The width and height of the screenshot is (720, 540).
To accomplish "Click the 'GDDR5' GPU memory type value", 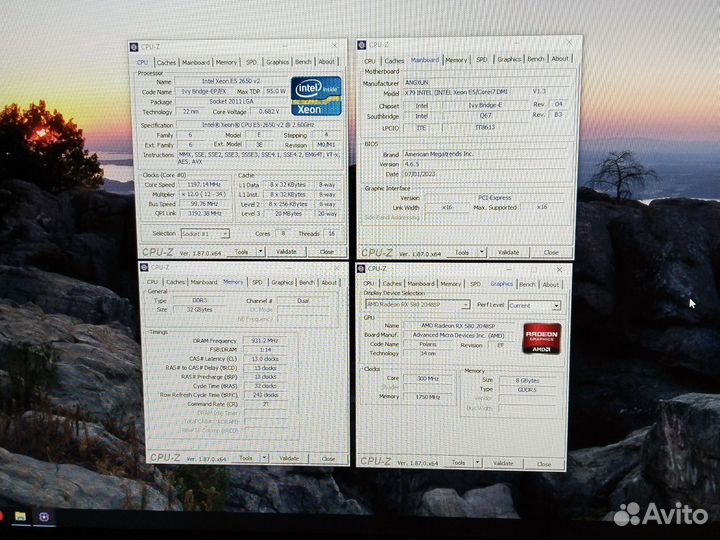I will tap(527, 389).
